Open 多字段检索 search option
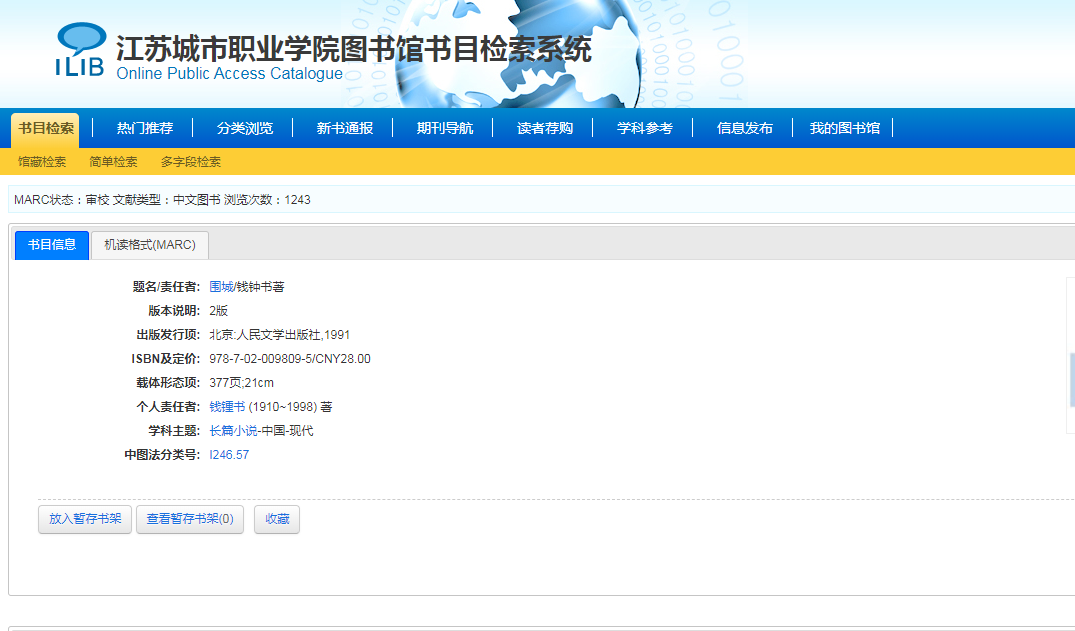1075x631 pixels. pos(191,162)
